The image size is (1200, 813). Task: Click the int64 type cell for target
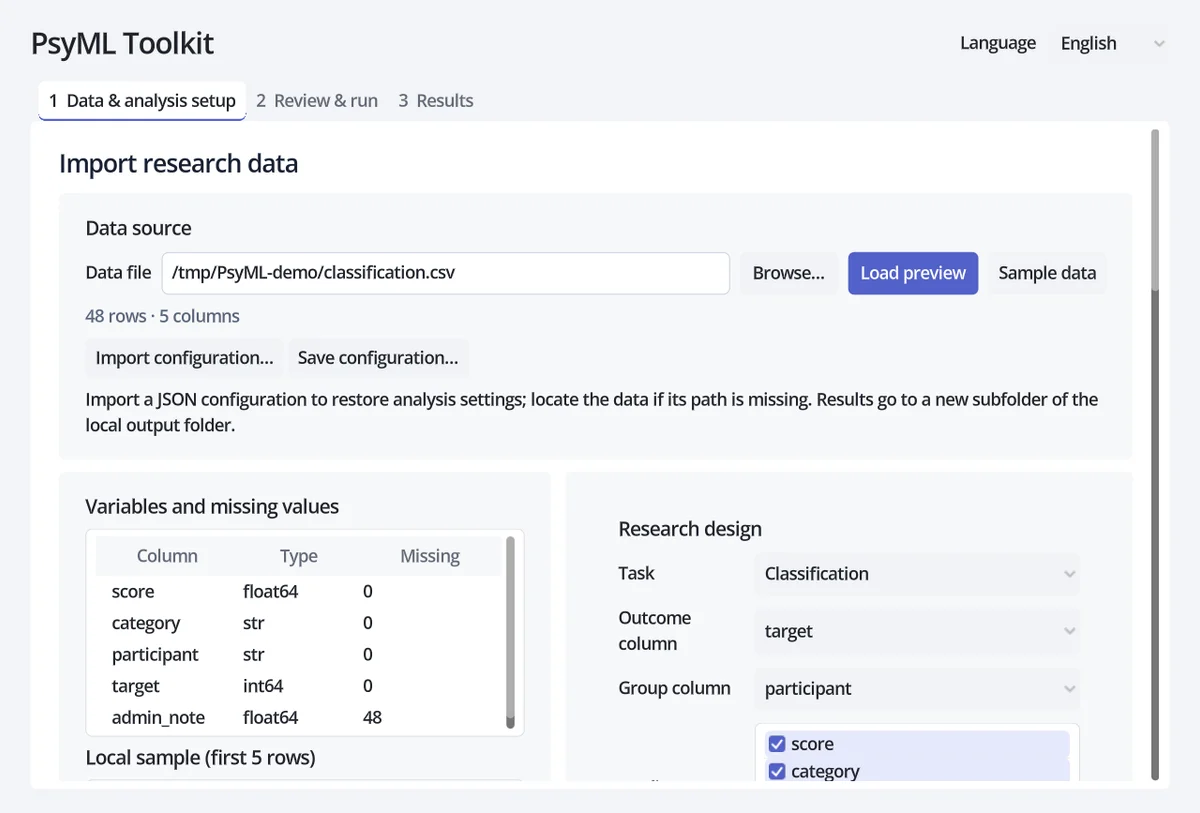[x=263, y=686]
